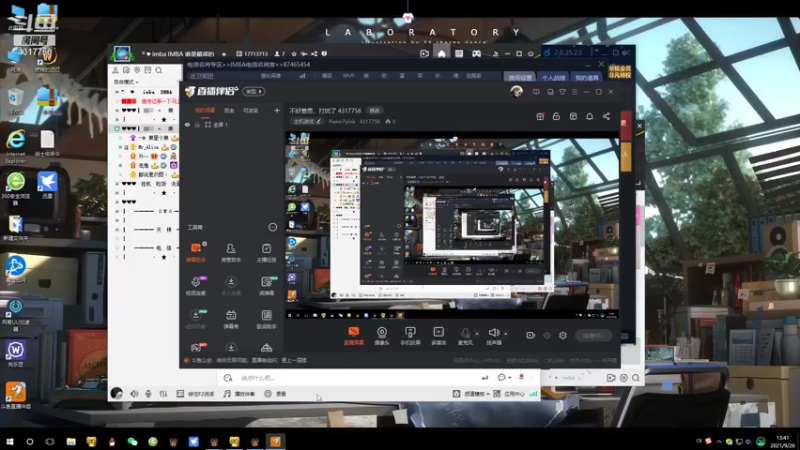
Task: Expand the top imba IMBA channel tree row
Action: (117, 92)
